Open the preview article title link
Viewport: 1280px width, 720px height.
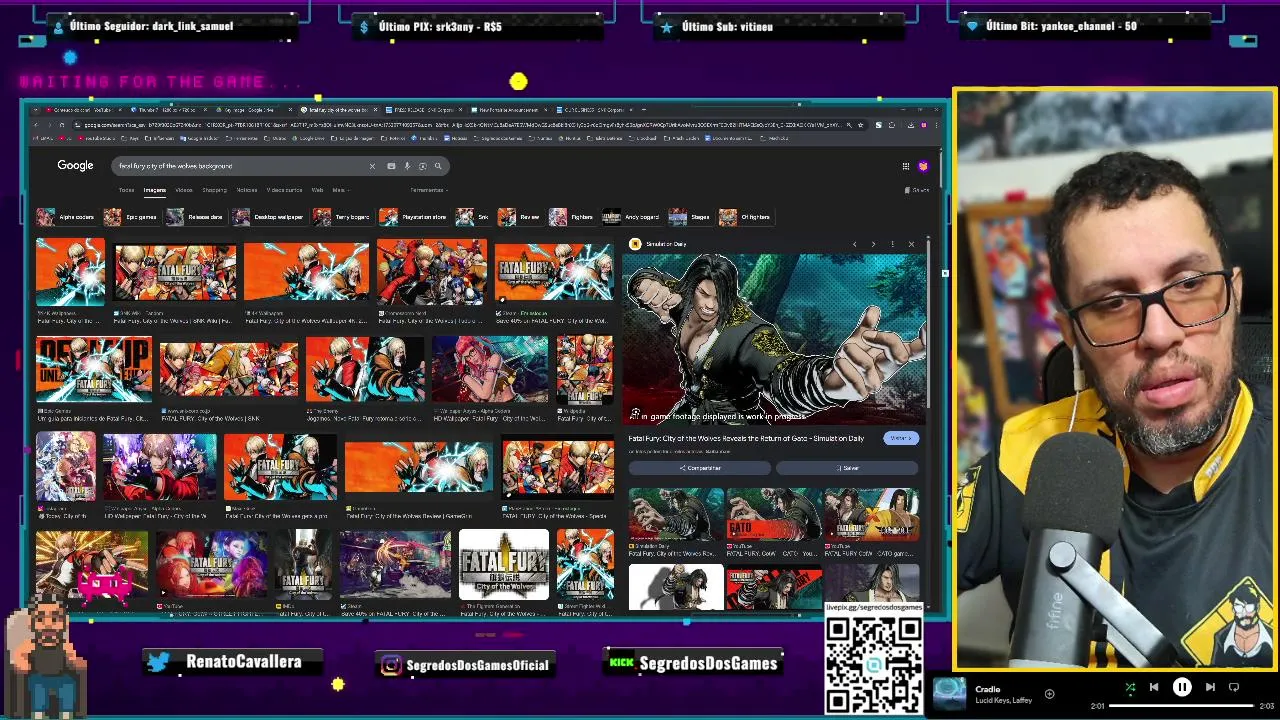pos(746,439)
